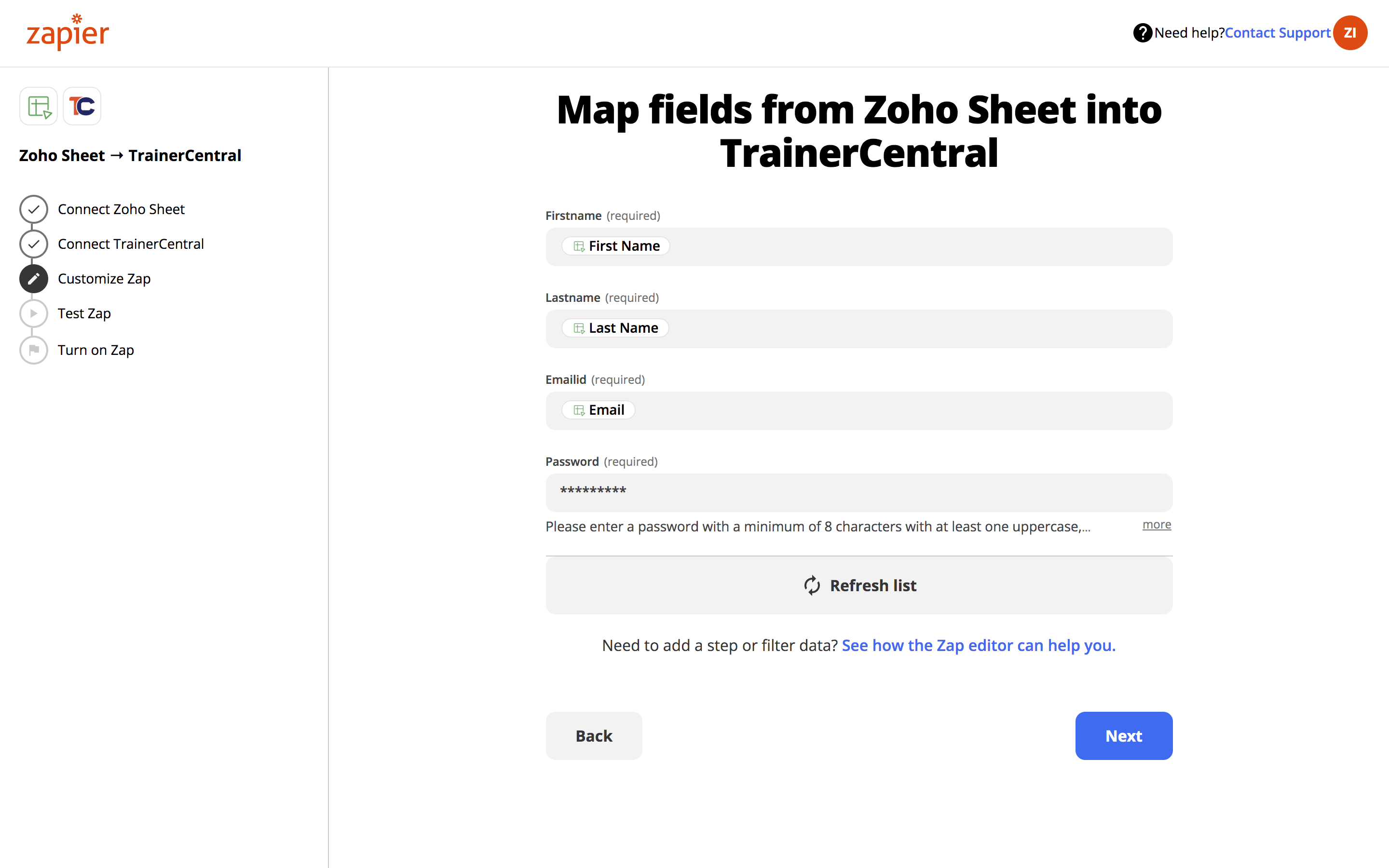Click the Zapier logo
Screen dimensions: 1389x868
pyautogui.click(x=68, y=33)
